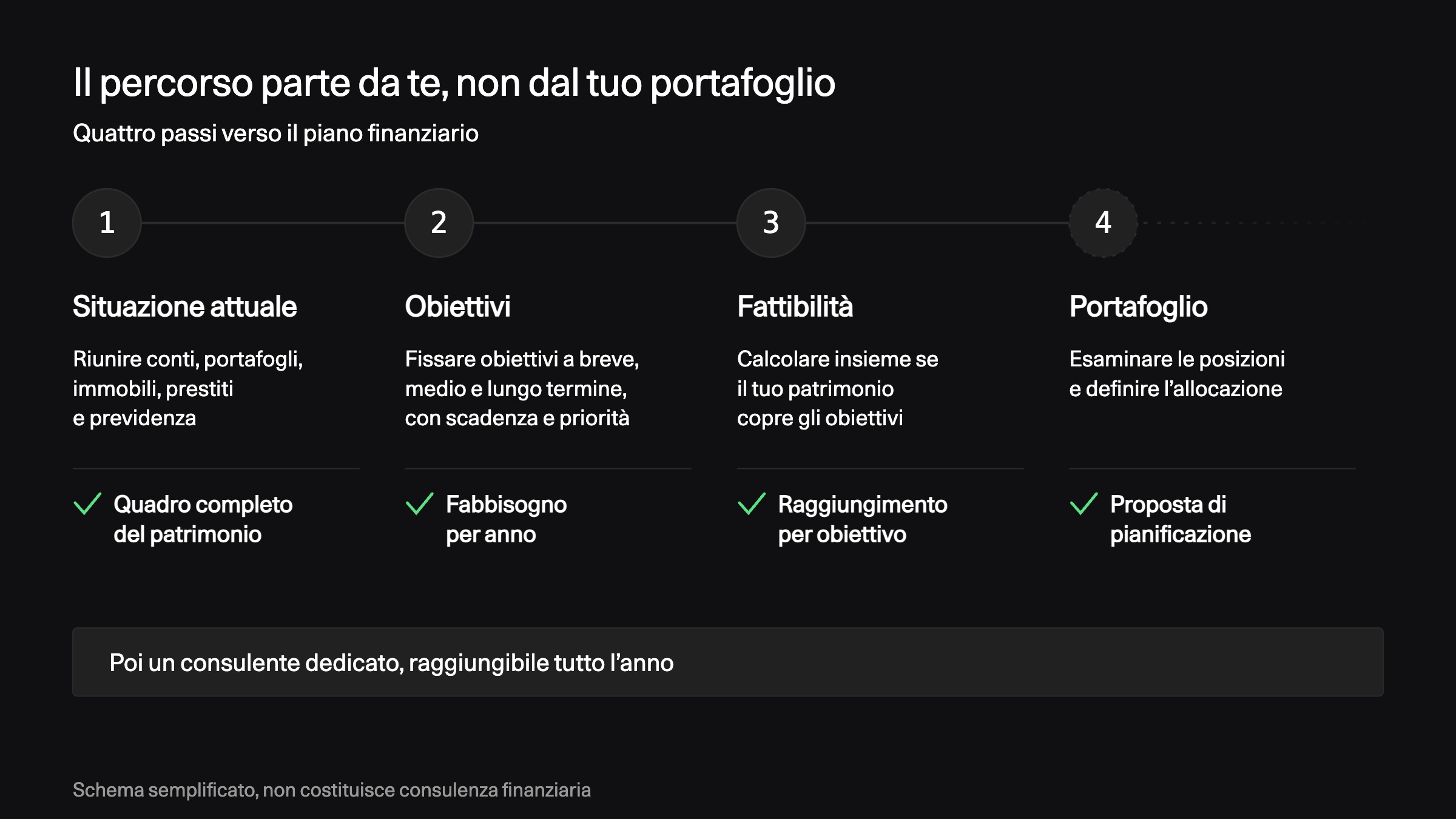The height and width of the screenshot is (819, 1456).
Task: Click checkmark beside Quadro completo del patrimonio
Action: [87, 504]
